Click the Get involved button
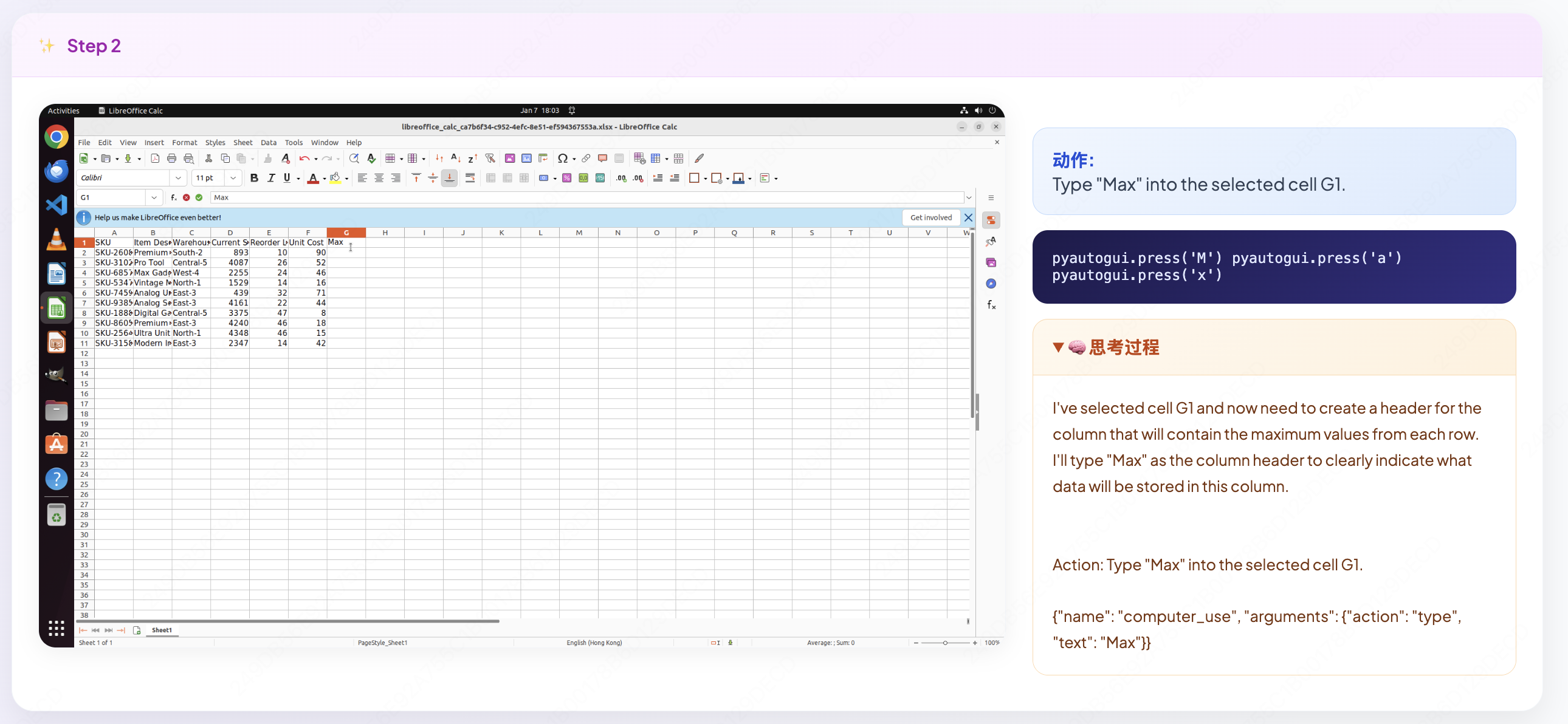Image resolution: width=1568 pixels, height=724 pixels. [930, 217]
